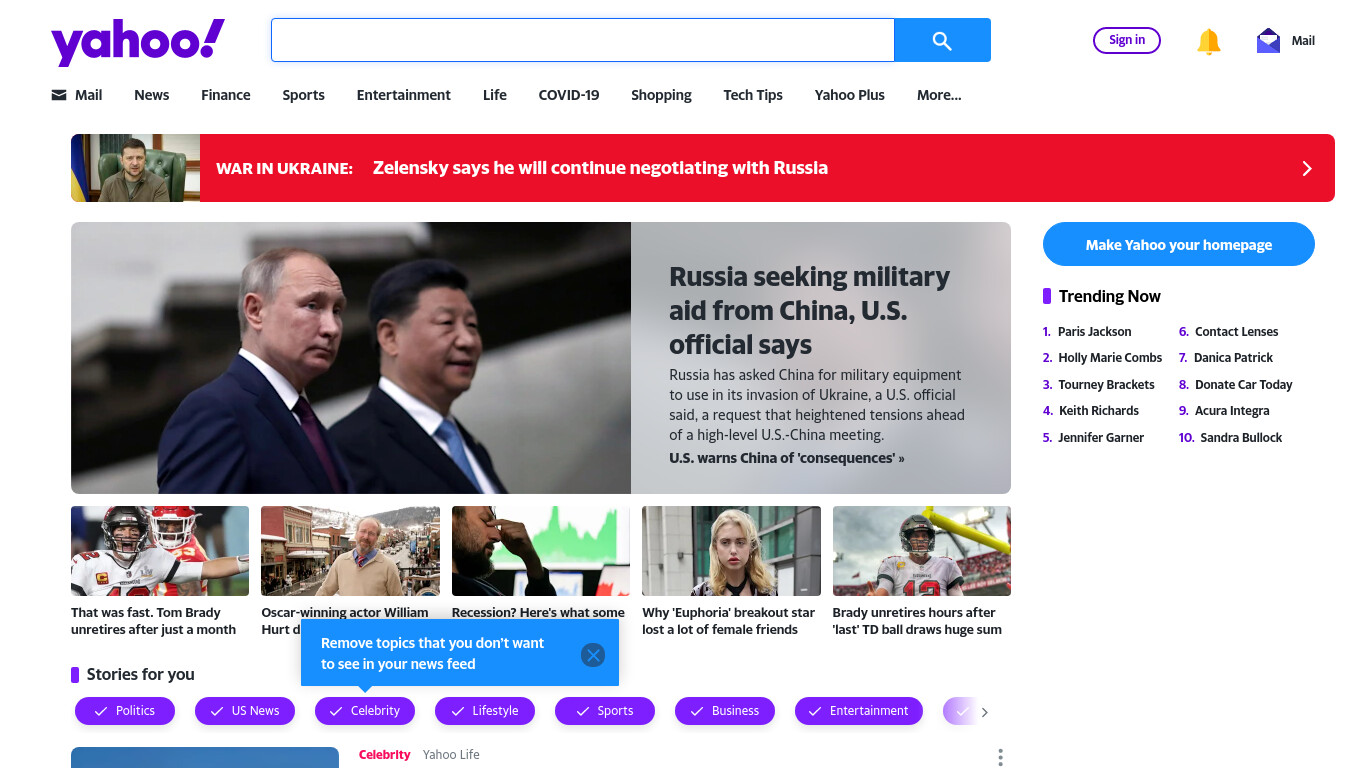Go to News in the navigation bar
The image size is (1366, 768).
[152, 95]
